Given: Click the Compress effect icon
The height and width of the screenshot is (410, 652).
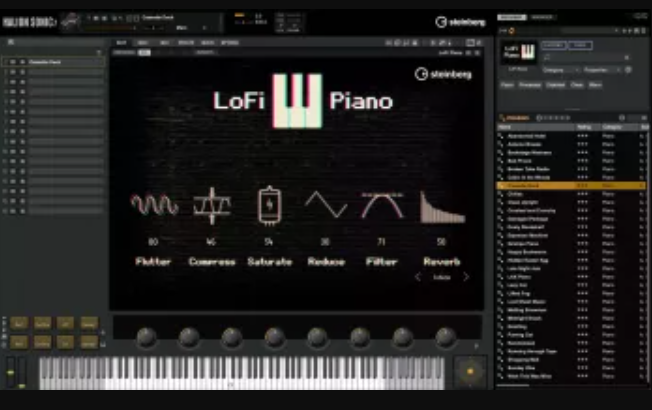Looking at the screenshot, I should pos(212,205).
